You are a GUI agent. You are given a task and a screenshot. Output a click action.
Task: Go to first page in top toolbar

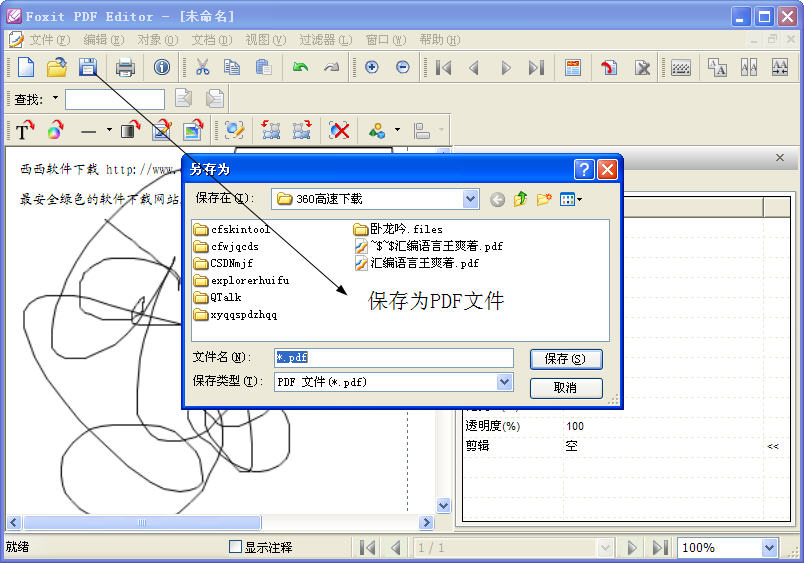443,68
